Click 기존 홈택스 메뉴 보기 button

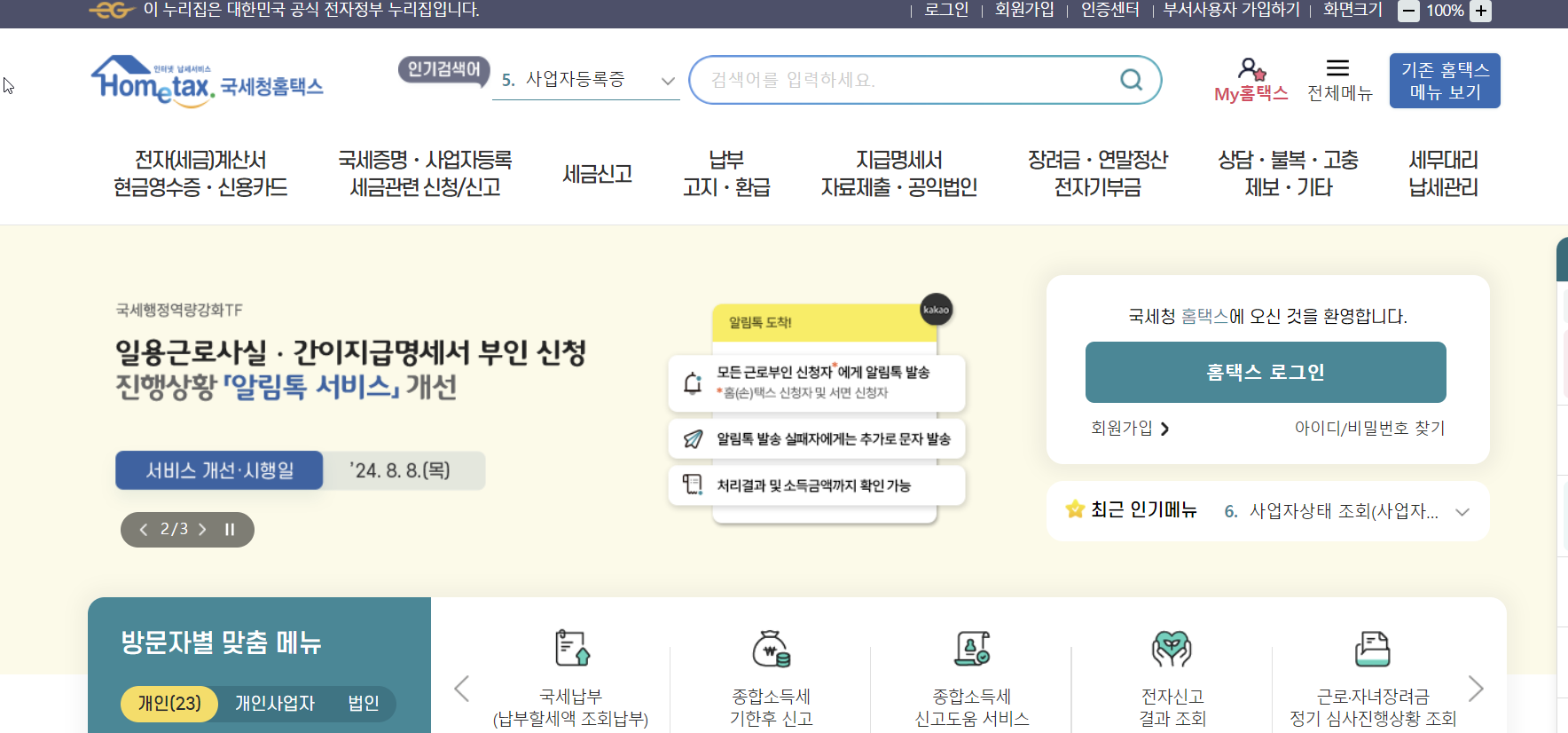coord(1445,81)
